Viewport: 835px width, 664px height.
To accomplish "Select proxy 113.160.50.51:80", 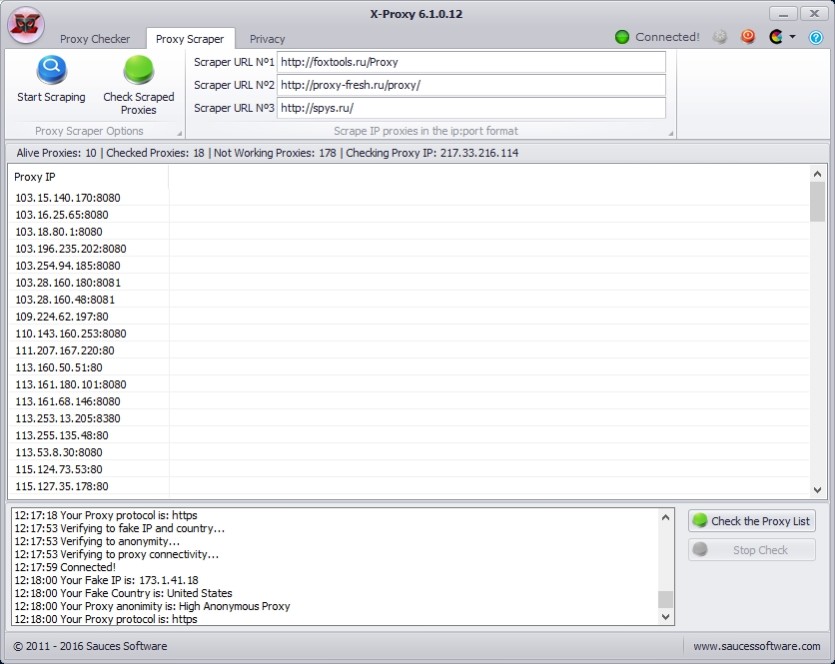I will 59,367.
